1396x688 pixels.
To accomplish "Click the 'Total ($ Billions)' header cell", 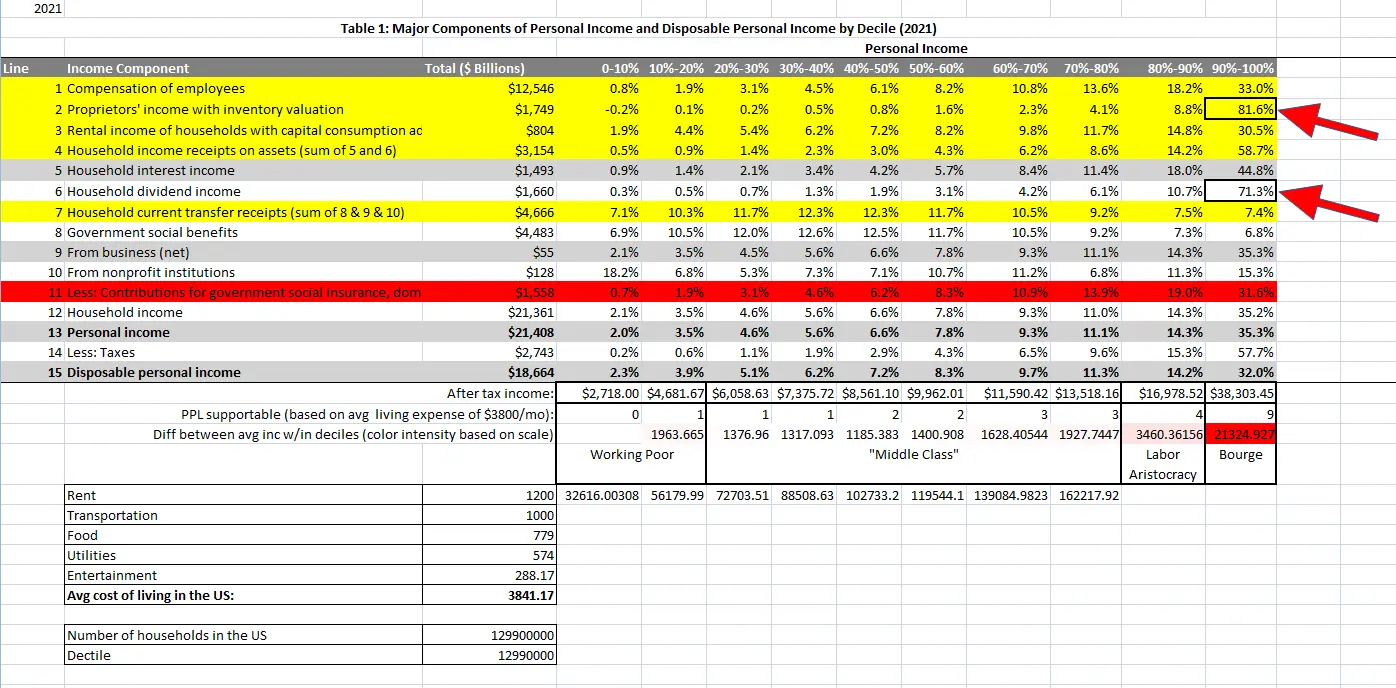I will click(x=475, y=69).
